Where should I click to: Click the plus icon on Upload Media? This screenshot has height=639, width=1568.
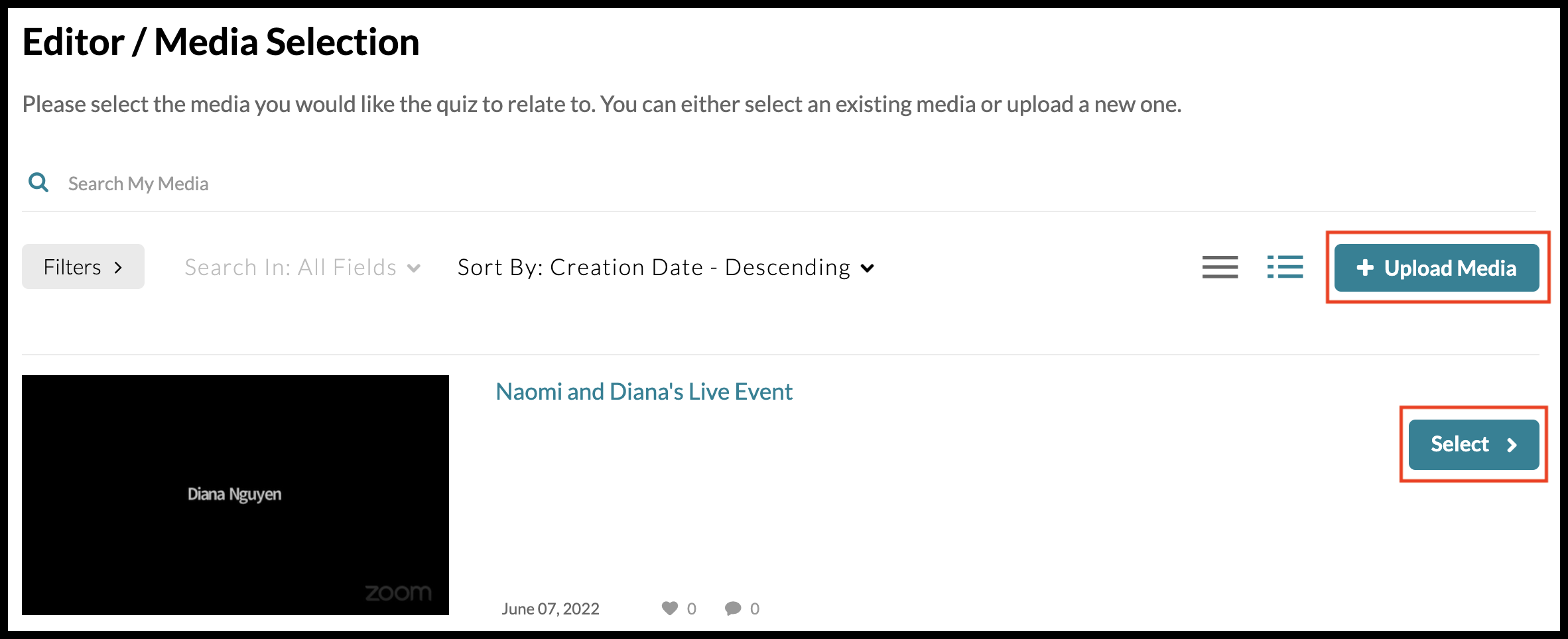point(1364,268)
